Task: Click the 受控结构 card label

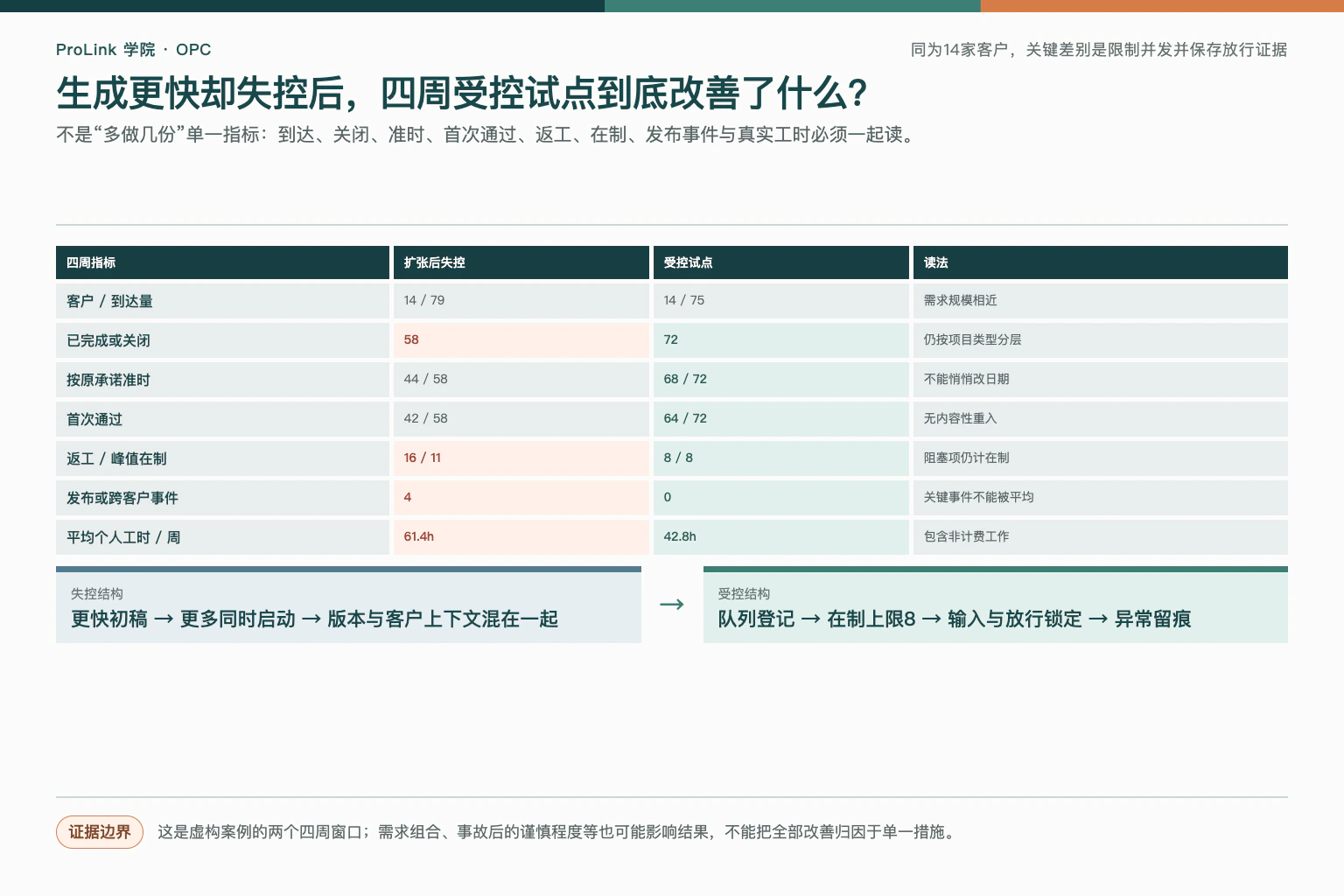Action: pyautogui.click(x=744, y=593)
